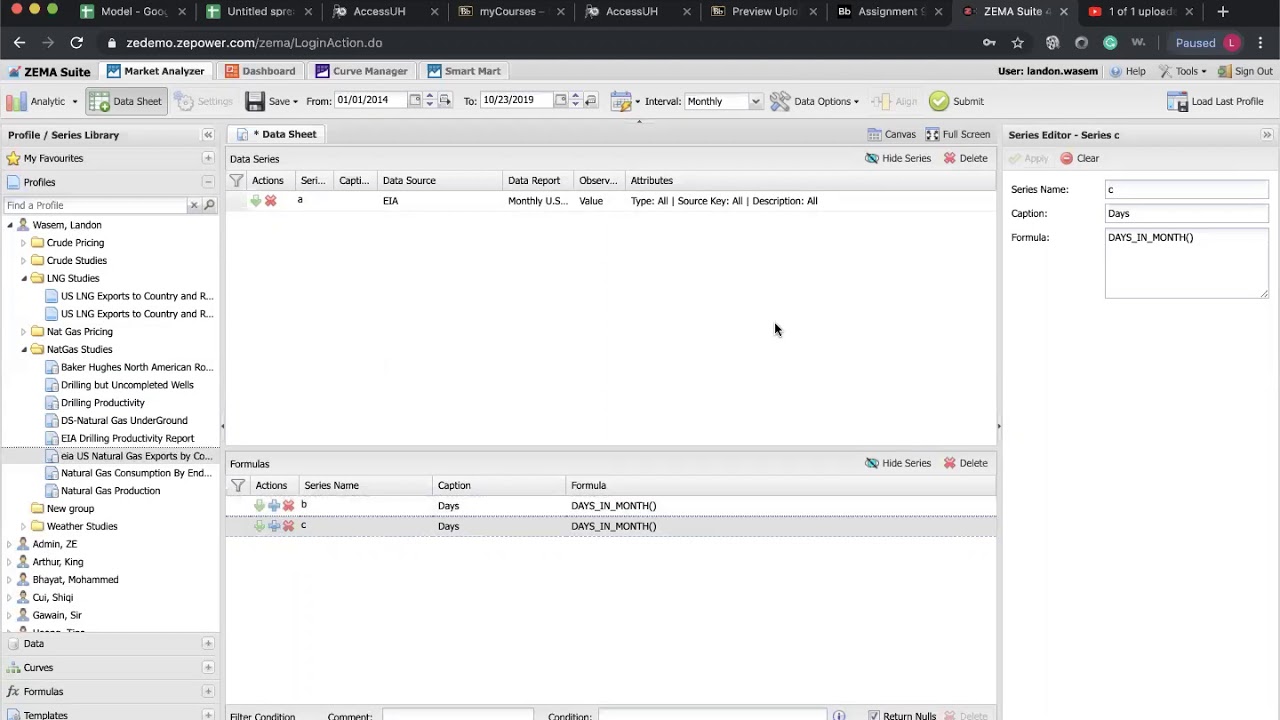This screenshot has width=1280, height=720.
Task: Open the Data Options dropdown menu
Action: (814, 101)
